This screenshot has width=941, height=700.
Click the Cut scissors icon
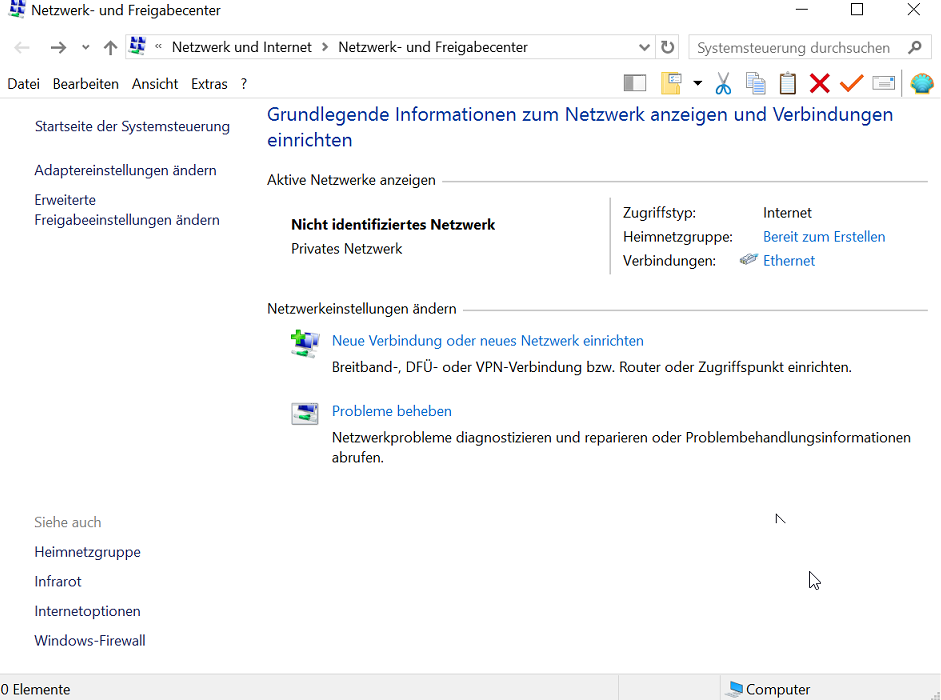[723, 83]
